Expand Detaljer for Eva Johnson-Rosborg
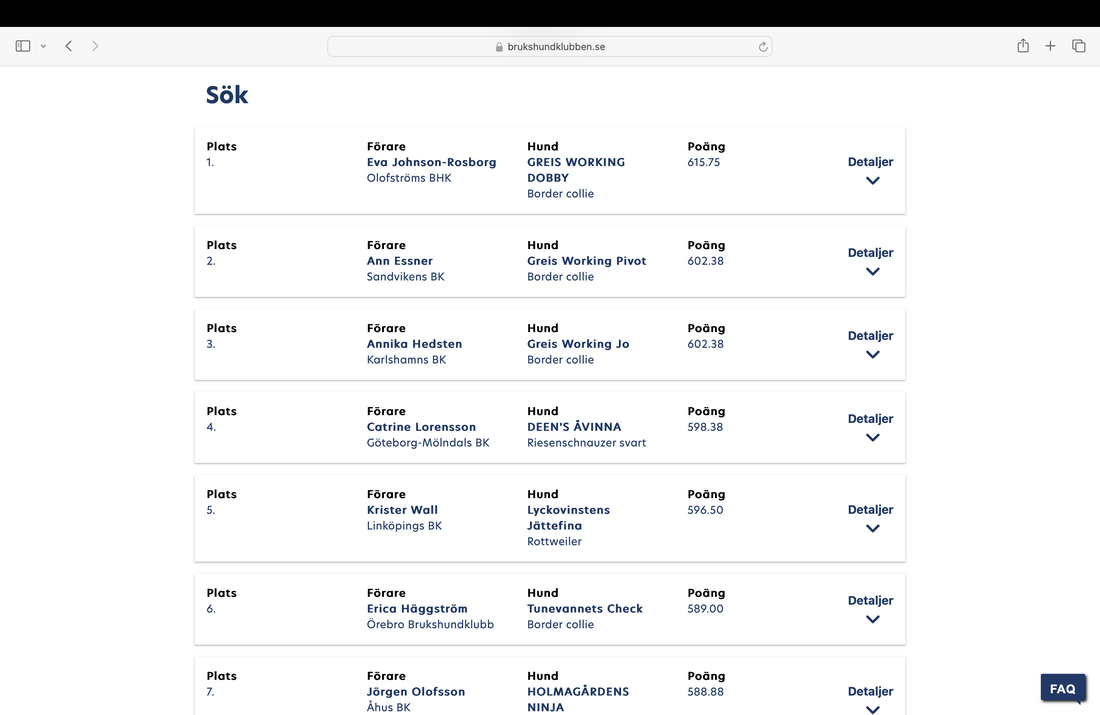 (870, 170)
